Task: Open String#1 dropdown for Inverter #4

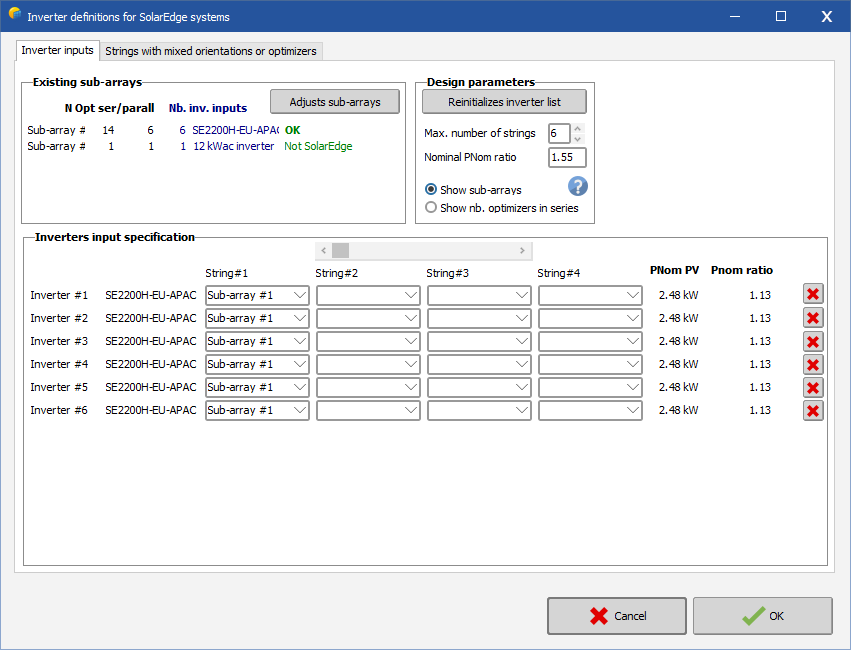Action: [257, 364]
